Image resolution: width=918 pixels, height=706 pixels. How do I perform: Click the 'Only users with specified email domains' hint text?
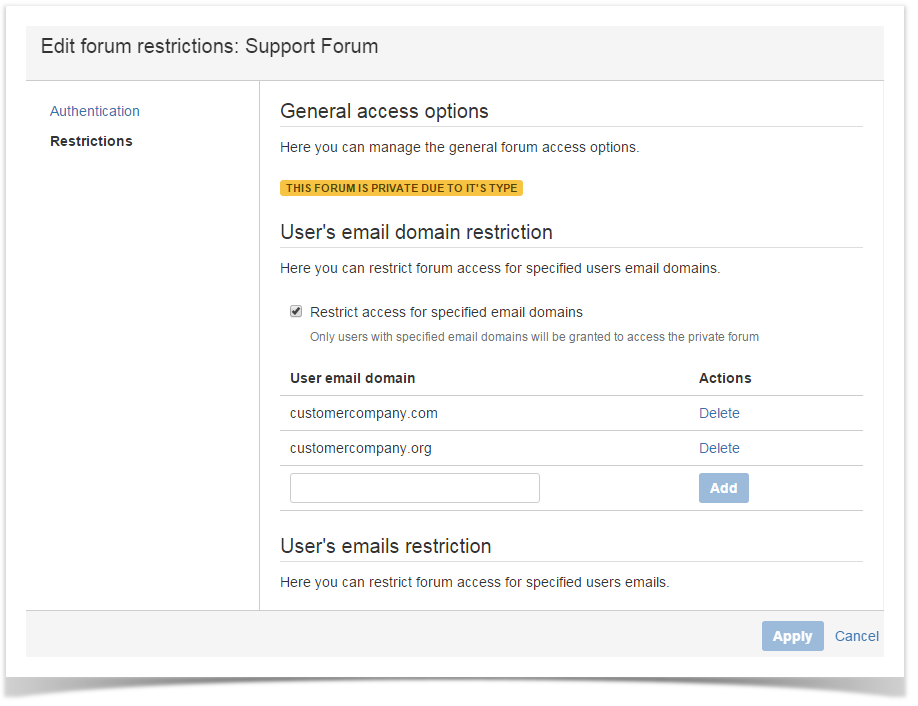click(534, 337)
